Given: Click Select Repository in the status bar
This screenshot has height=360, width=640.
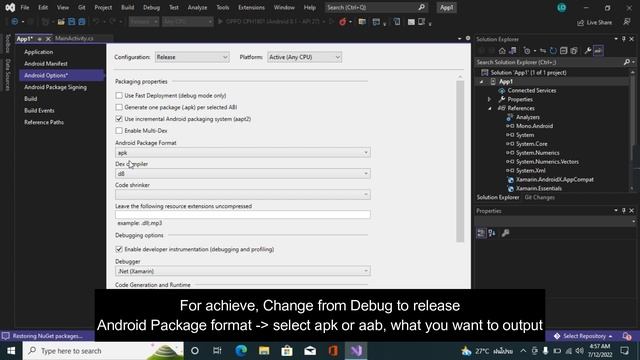Looking at the screenshot, I should coord(584,336).
